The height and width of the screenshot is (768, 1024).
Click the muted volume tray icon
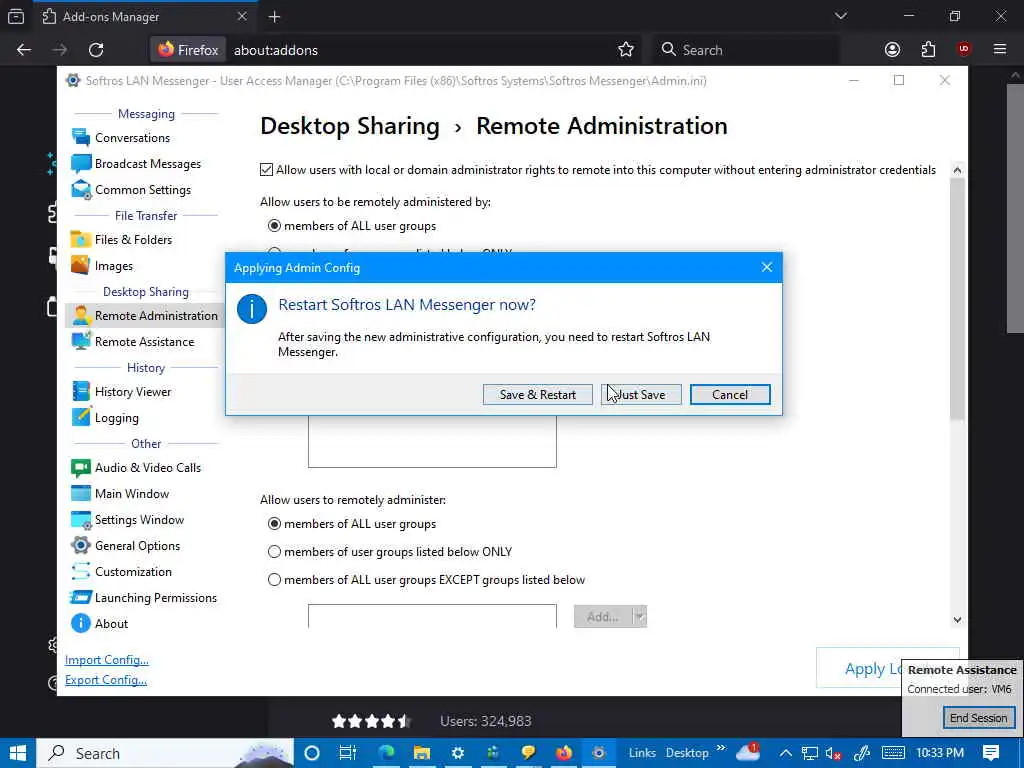(x=832, y=753)
